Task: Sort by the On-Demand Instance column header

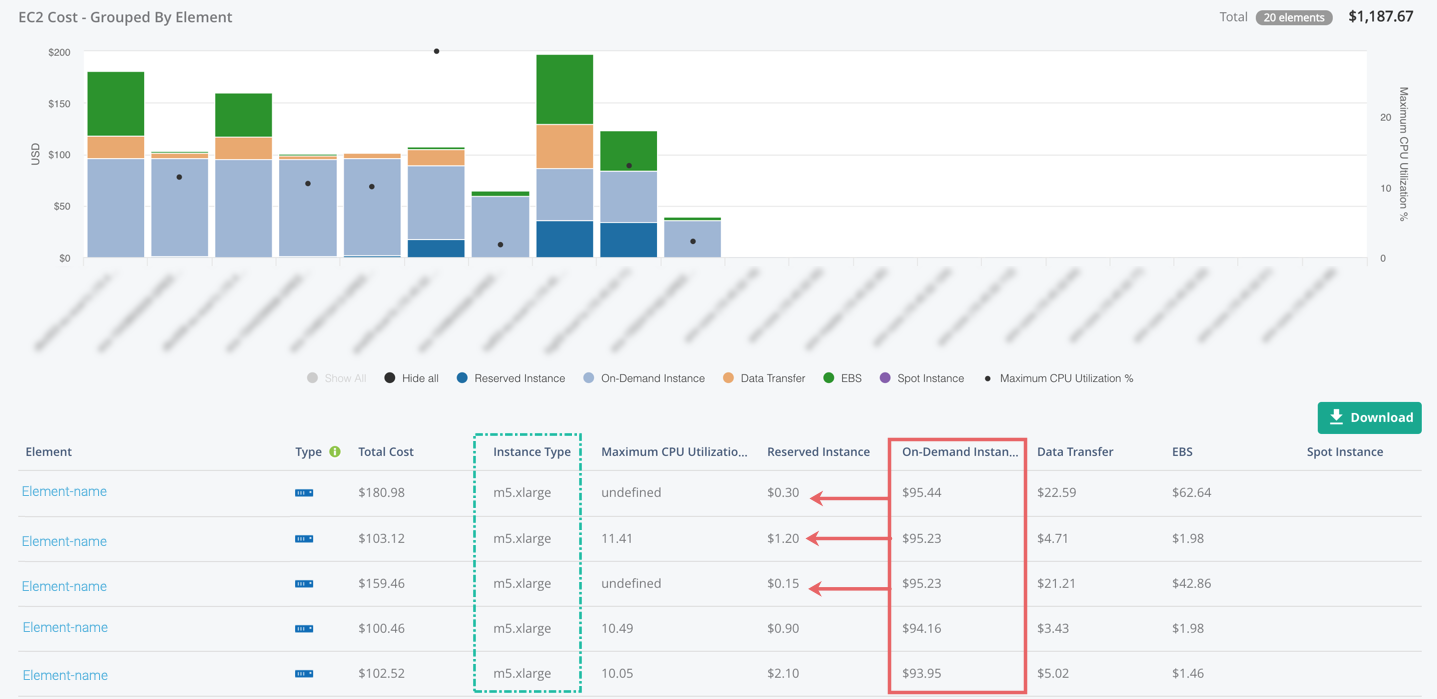Action: (960, 452)
